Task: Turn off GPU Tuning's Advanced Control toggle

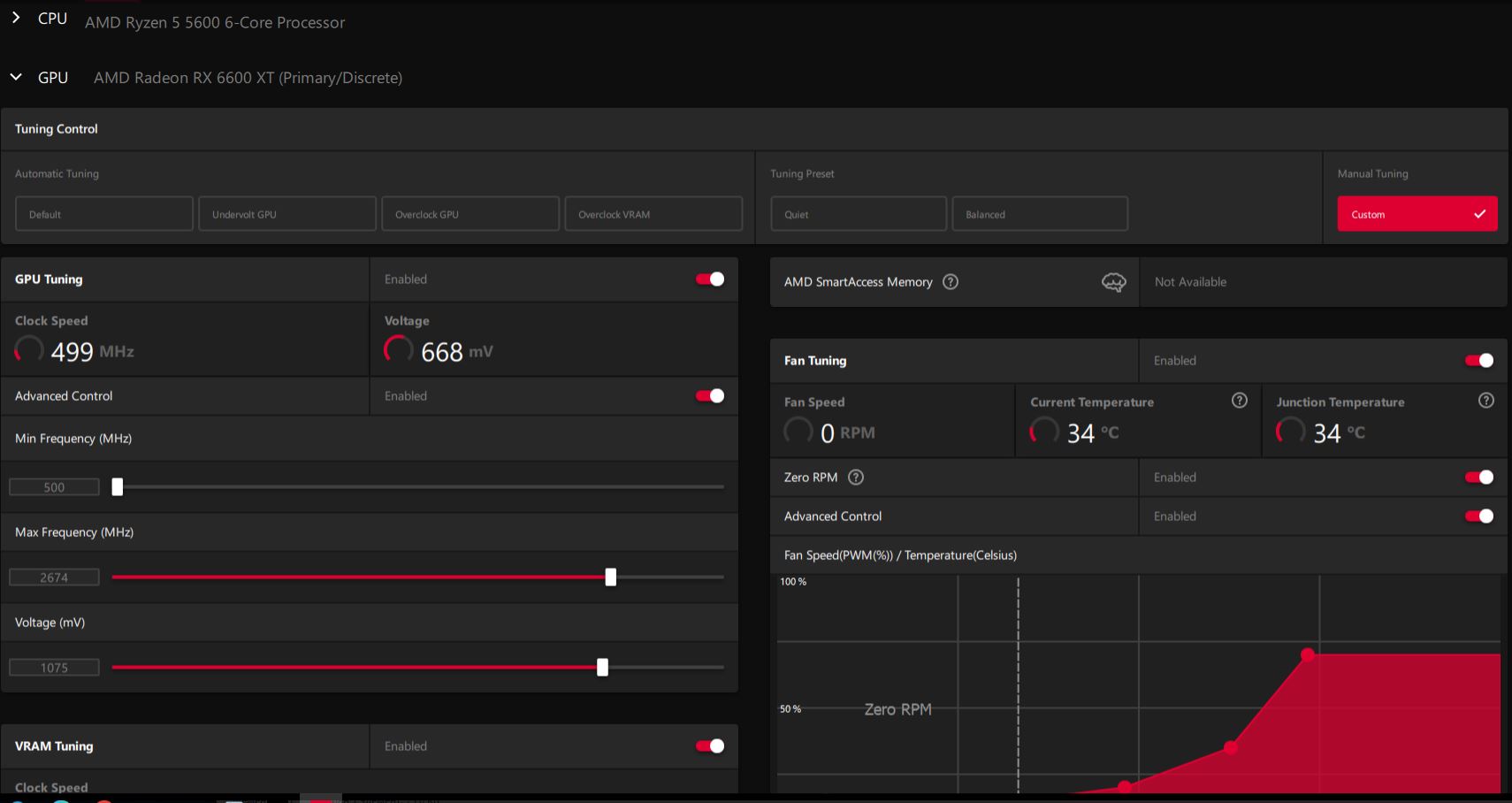Action: 710,396
